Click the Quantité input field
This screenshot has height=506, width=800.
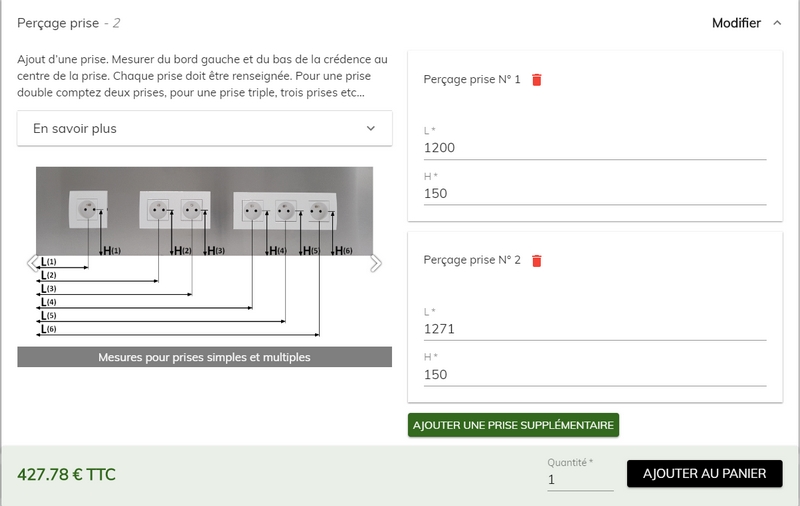point(579,480)
